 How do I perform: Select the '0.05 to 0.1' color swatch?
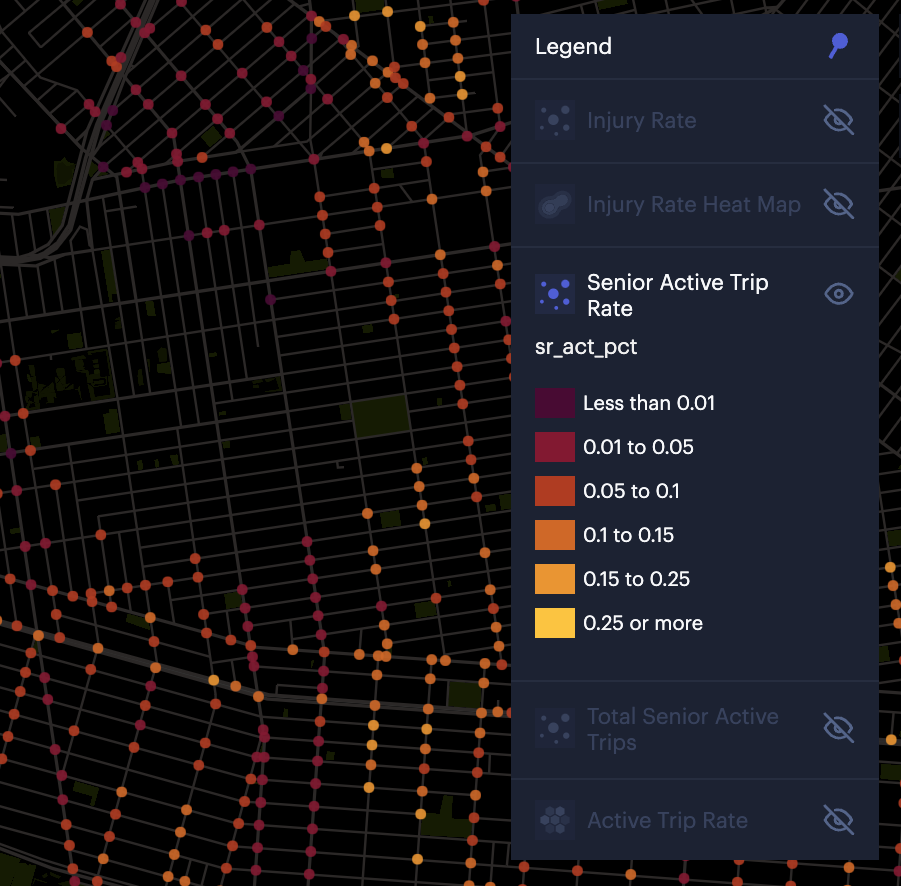pyautogui.click(x=555, y=491)
